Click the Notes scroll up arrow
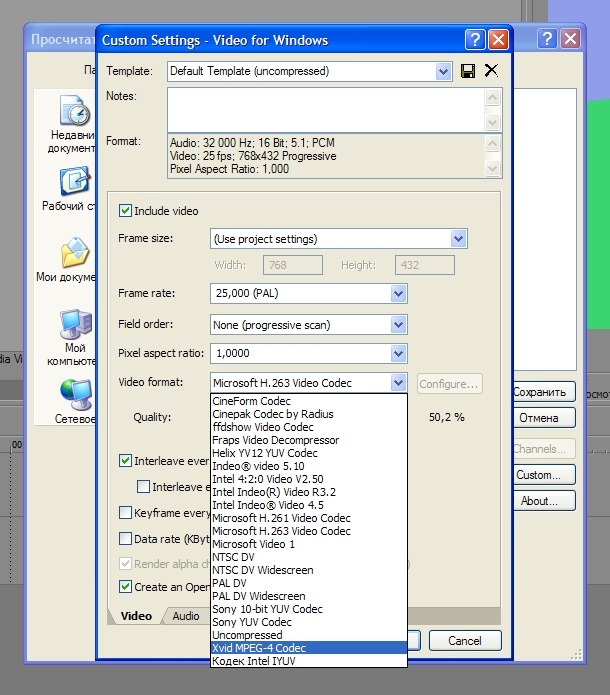Screen dimensions: 610x695 [x=492, y=97]
